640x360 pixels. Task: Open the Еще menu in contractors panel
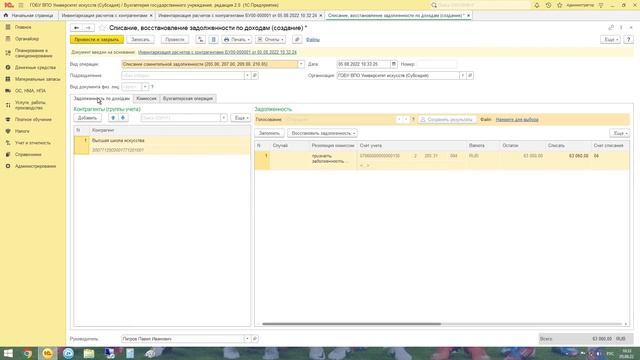tap(240, 118)
